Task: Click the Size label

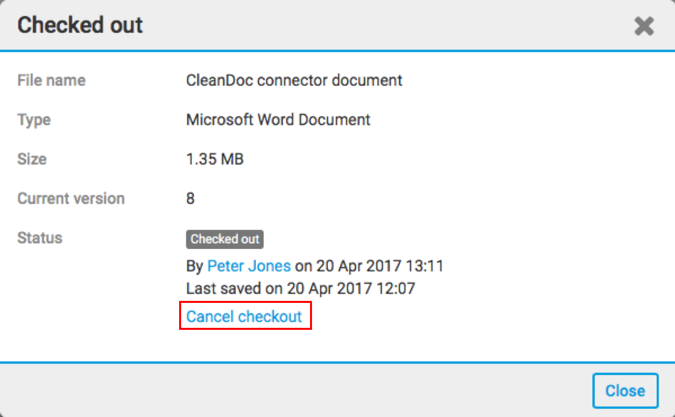Action: [32, 159]
